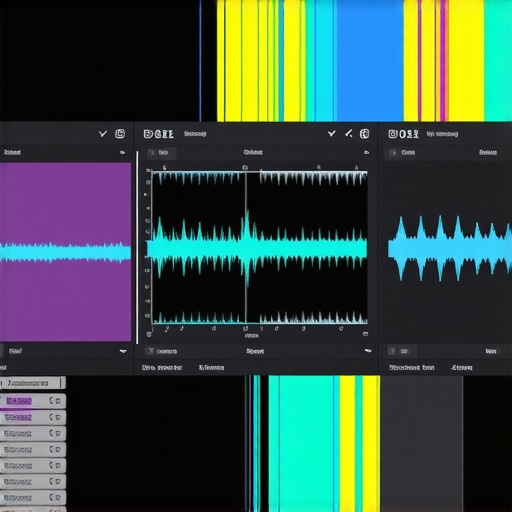The width and height of the screenshot is (512, 512).
Task: Select the second purple-highlighted track name
Action: 18,417
